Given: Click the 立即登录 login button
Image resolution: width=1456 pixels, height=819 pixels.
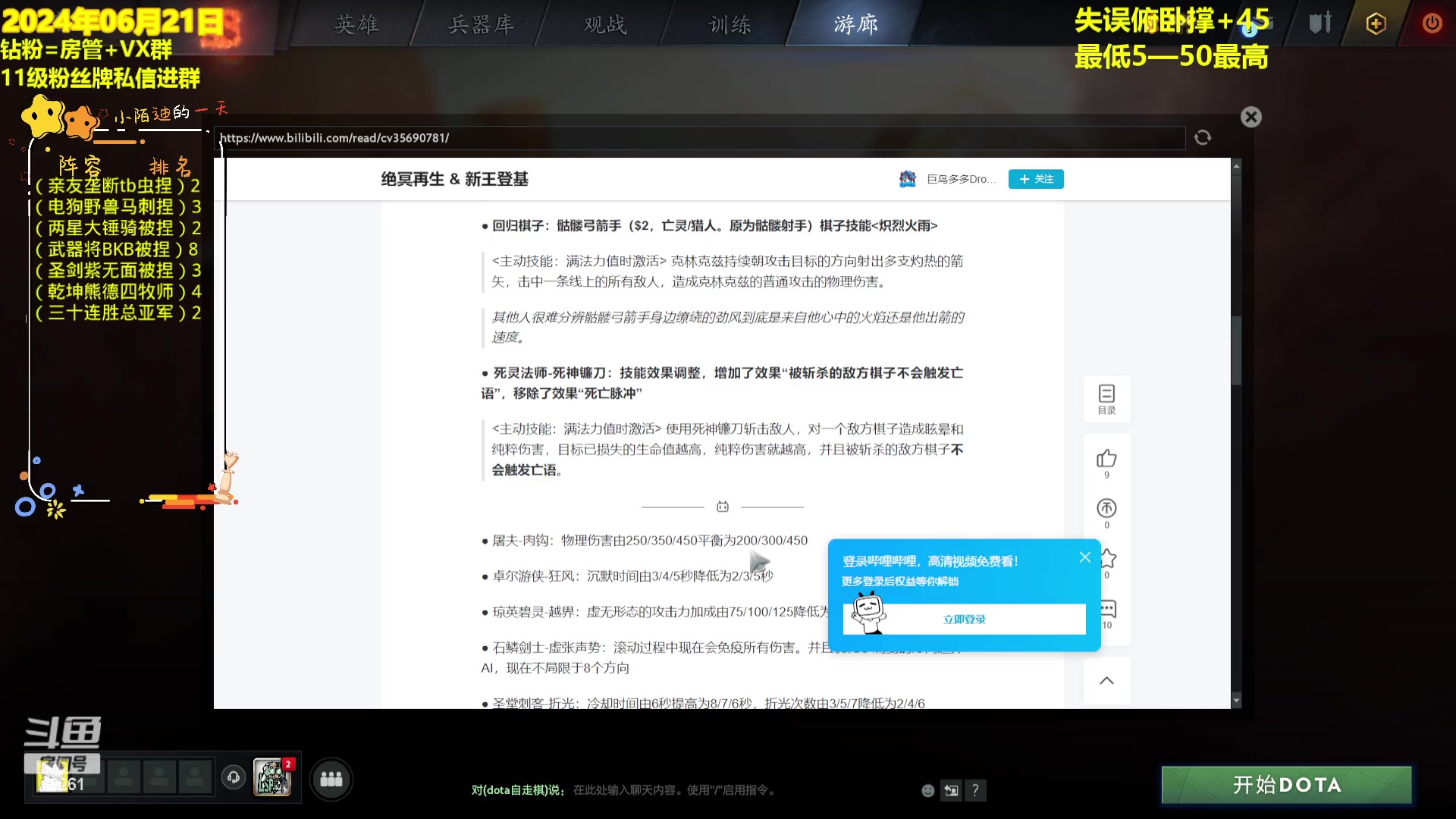Looking at the screenshot, I should 964,620.
